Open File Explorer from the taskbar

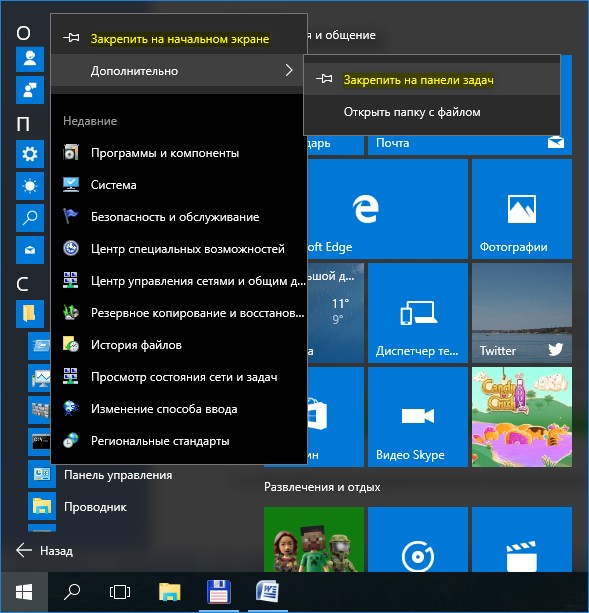pyautogui.click(x=170, y=592)
